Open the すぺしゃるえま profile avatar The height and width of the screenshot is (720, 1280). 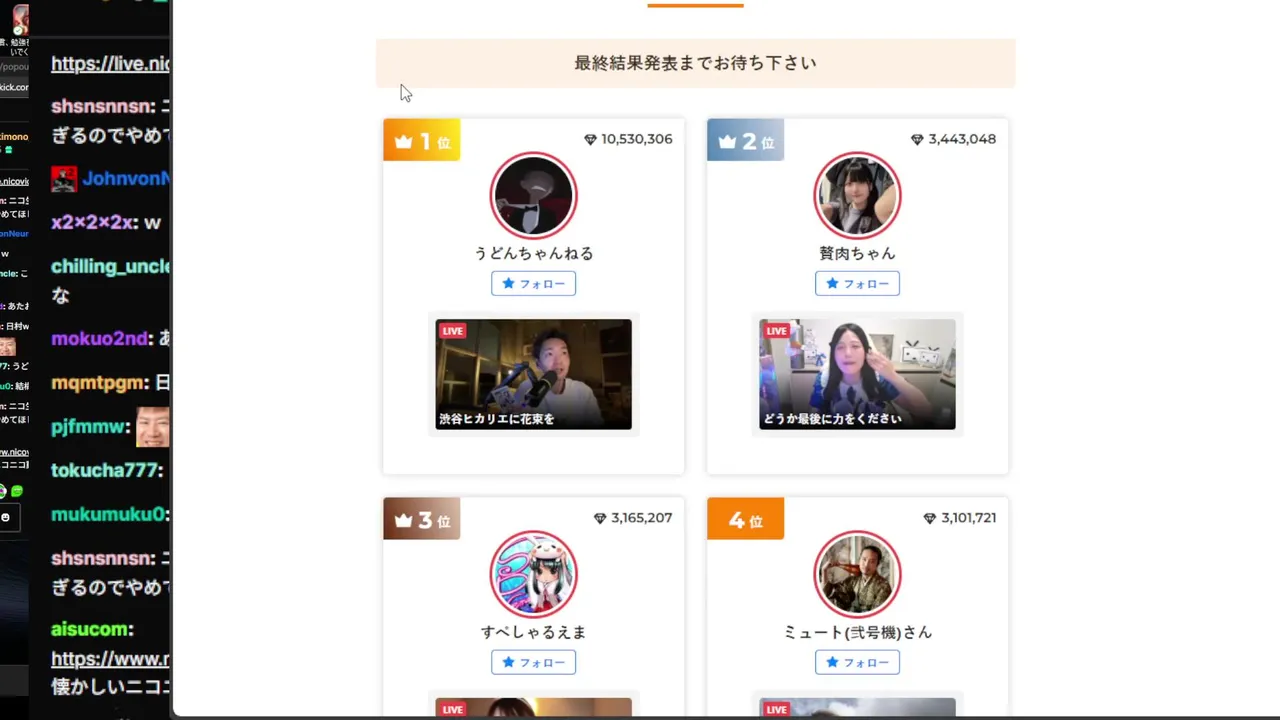tap(533, 574)
